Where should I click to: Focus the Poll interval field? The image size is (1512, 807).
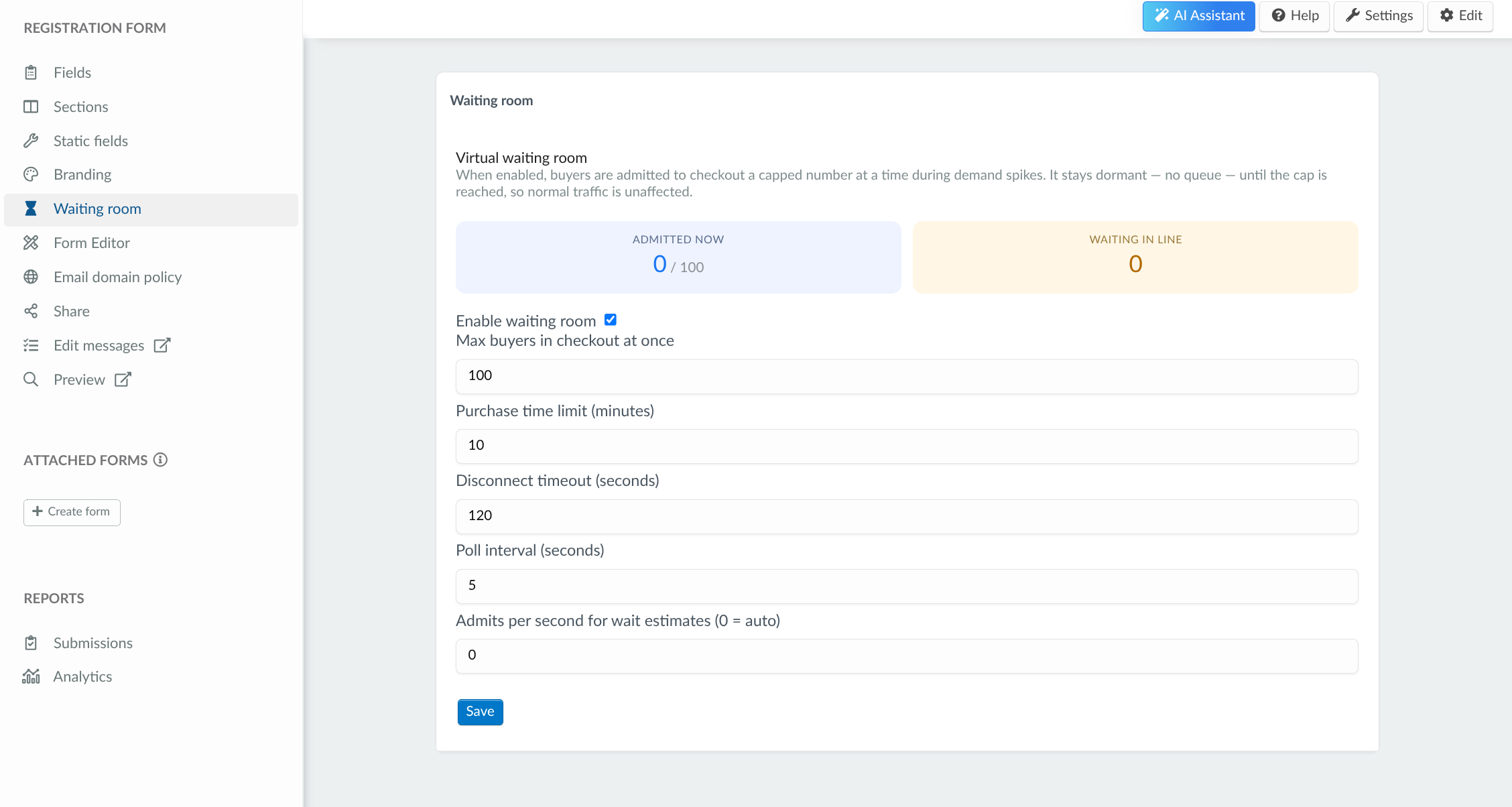click(x=907, y=586)
